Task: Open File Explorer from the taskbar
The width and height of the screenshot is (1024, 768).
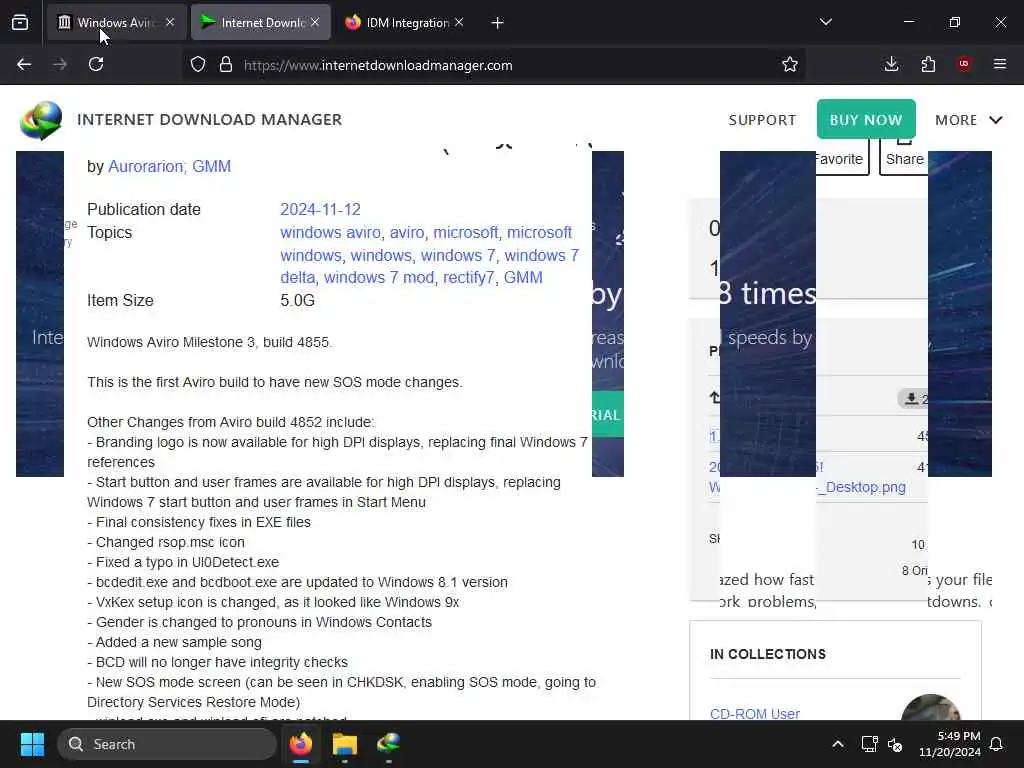Action: (x=345, y=744)
